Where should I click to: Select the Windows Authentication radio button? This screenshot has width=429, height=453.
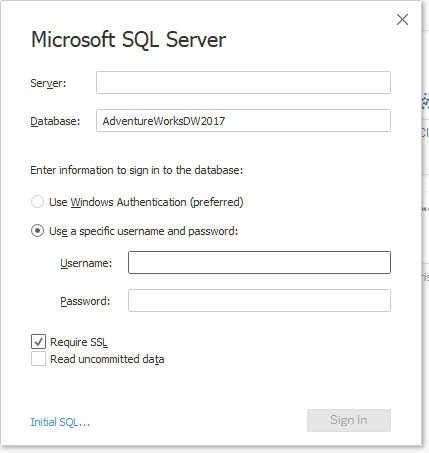[37, 202]
